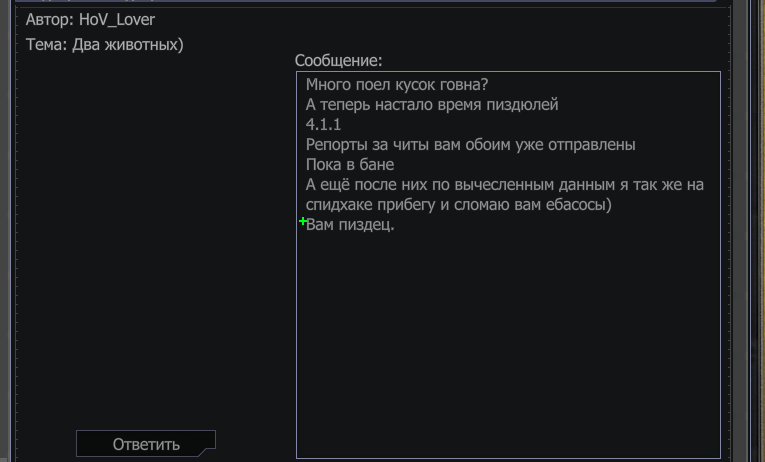Click the vertical scrollbar strip at window's right edge
Screen dimensions: 765x462
(756, 231)
